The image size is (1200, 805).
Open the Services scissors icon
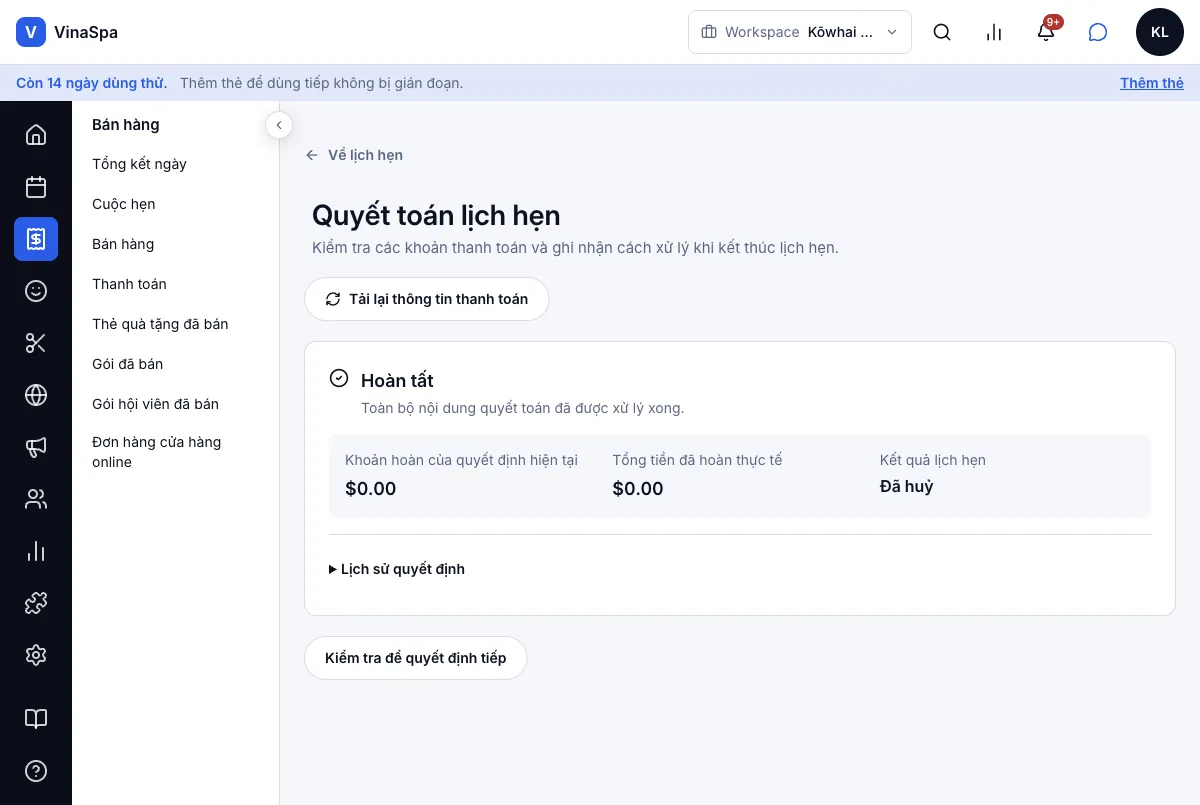(36, 343)
